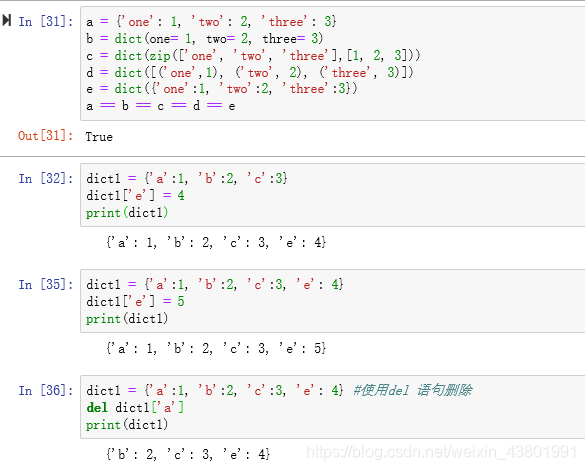Place cursor on line a = {'one': 1, ...}
585x470 pixels.
pyautogui.click(x=211, y=21)
